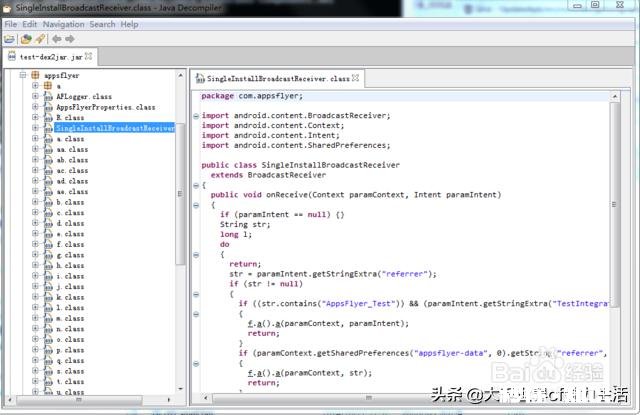640x415 pixels.
Task: Select AppsFlyerProperties.class in the tree
Action: pos(106,107)
